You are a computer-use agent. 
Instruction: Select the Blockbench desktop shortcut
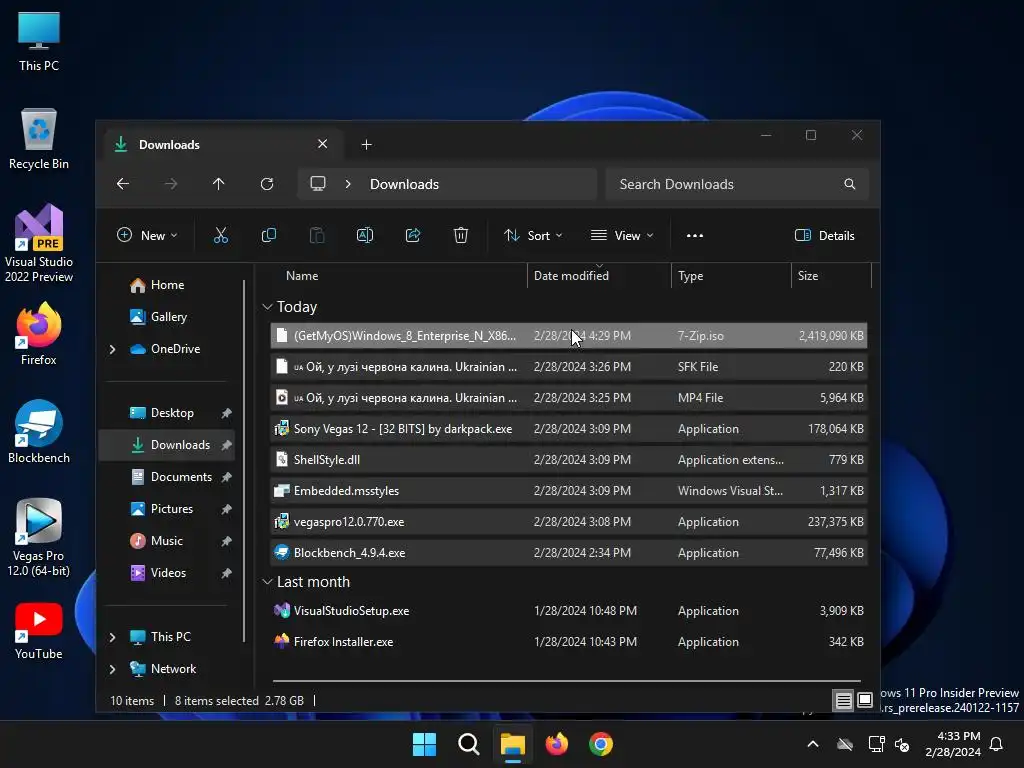39,432
